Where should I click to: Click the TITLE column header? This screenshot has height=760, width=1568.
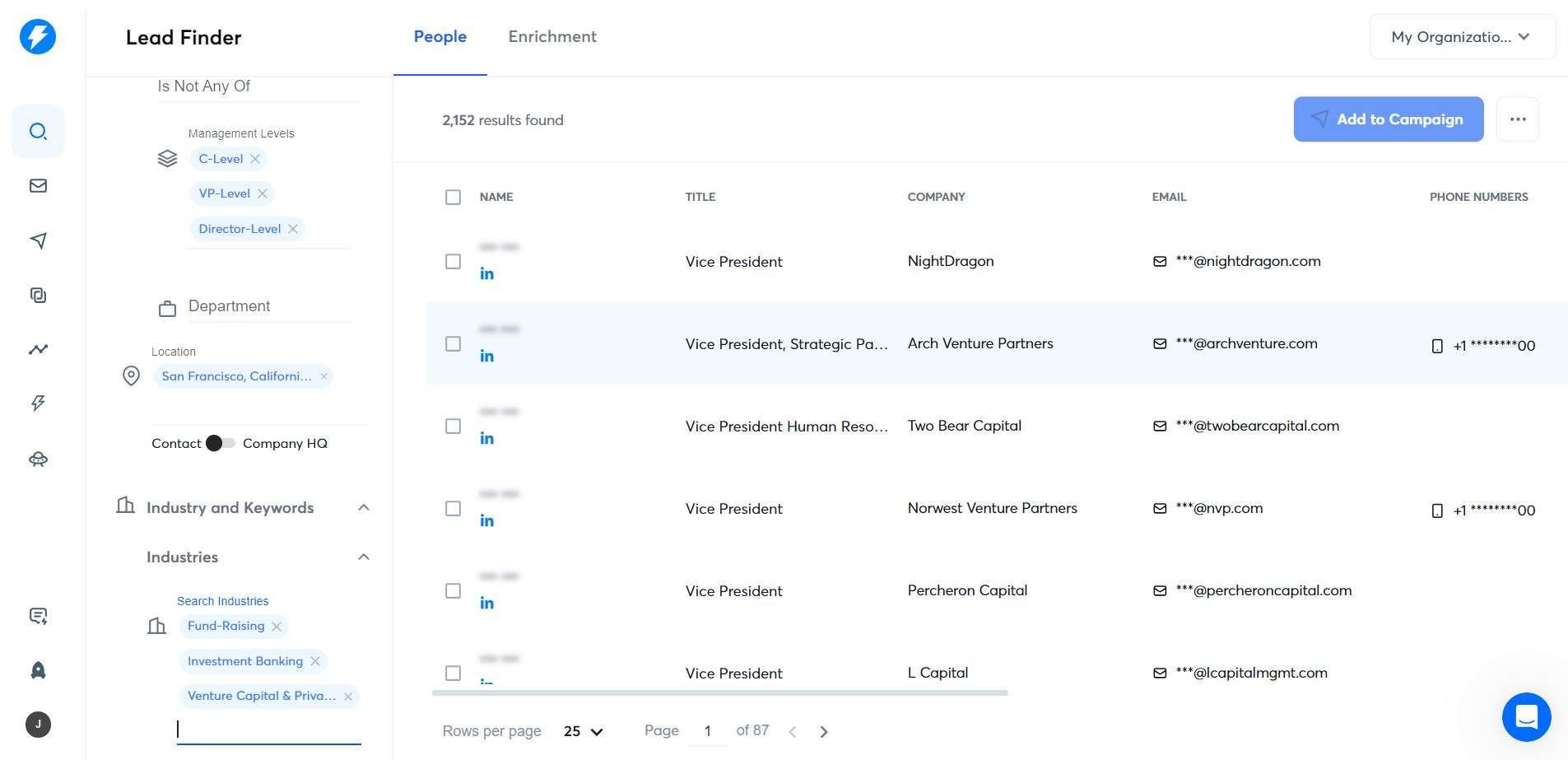[700, 197]
